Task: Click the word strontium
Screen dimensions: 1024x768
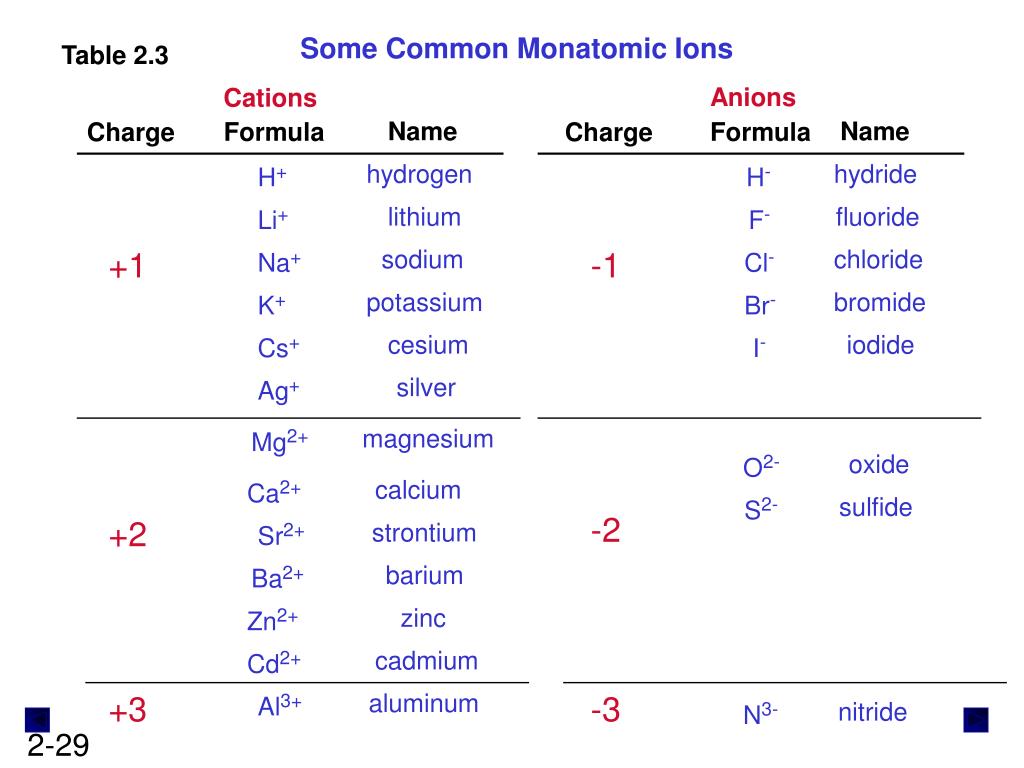Action: [x=424, y=534]
